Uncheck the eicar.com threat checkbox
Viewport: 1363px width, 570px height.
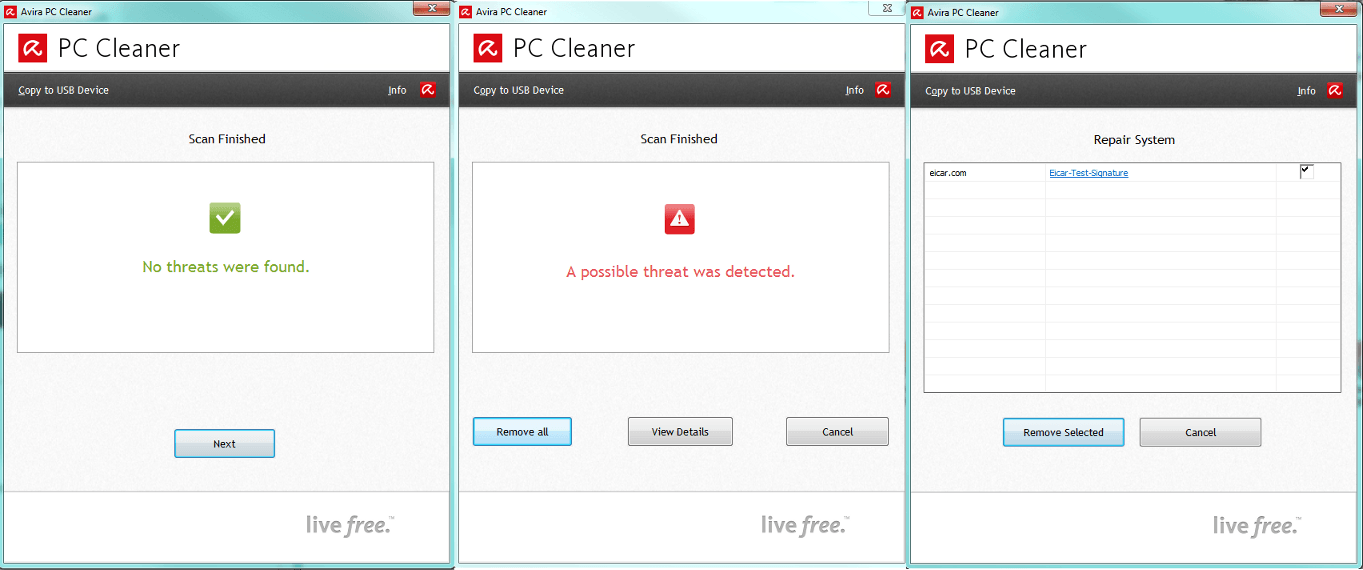point(1306,171)
